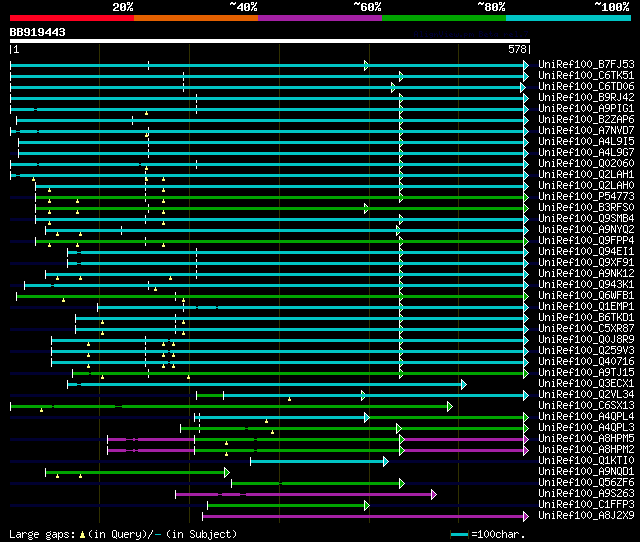Click UniRef100_B3RFS0 label

tap(586, 208)
